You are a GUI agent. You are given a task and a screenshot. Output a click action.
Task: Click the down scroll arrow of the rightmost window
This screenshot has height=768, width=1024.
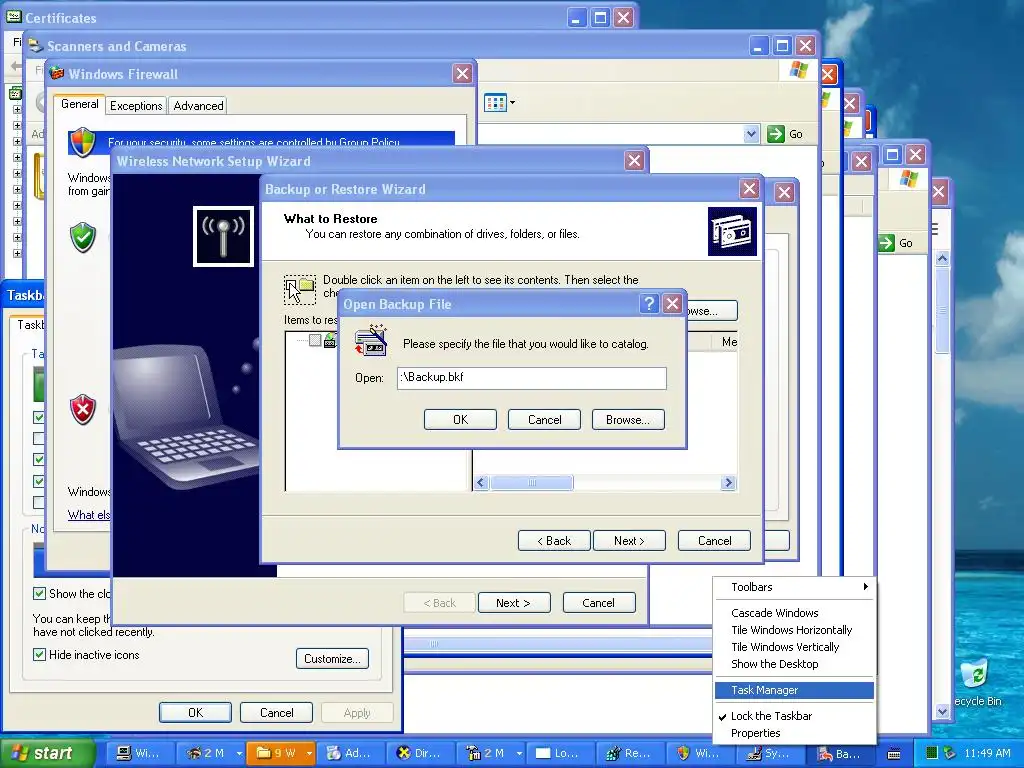tap(942, 711)
